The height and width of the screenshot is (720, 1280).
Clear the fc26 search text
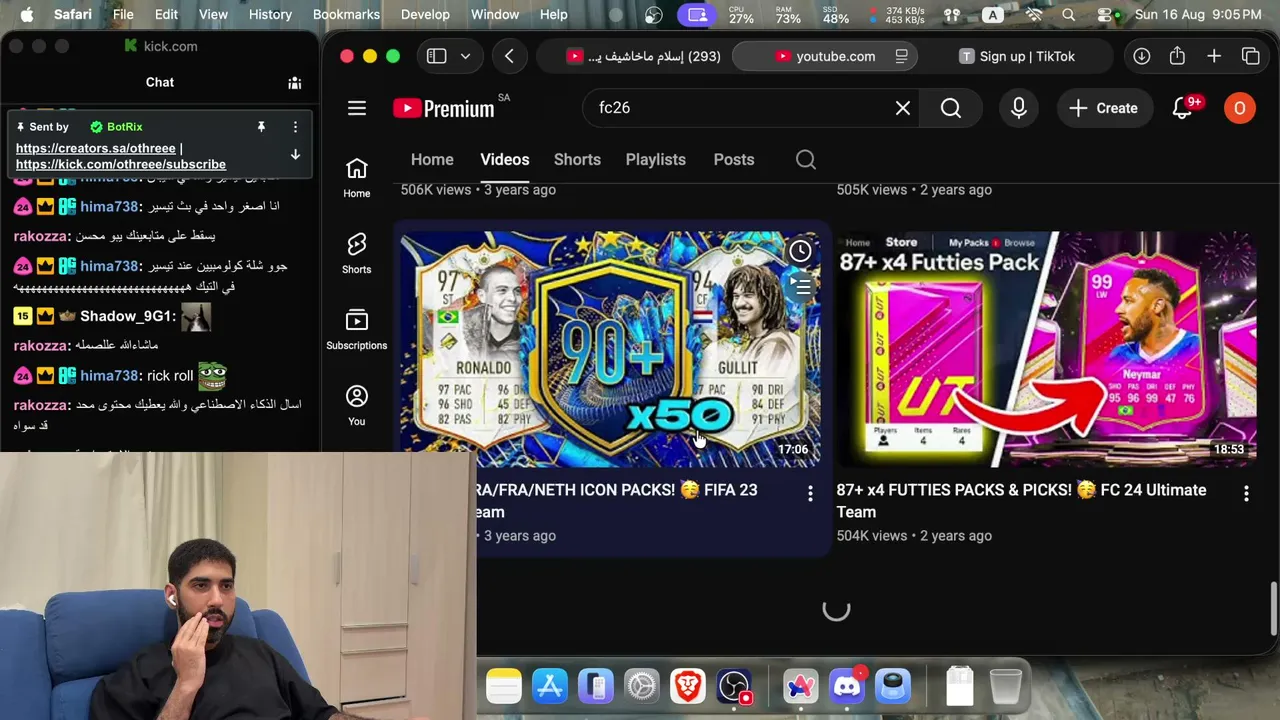[903, 108]
